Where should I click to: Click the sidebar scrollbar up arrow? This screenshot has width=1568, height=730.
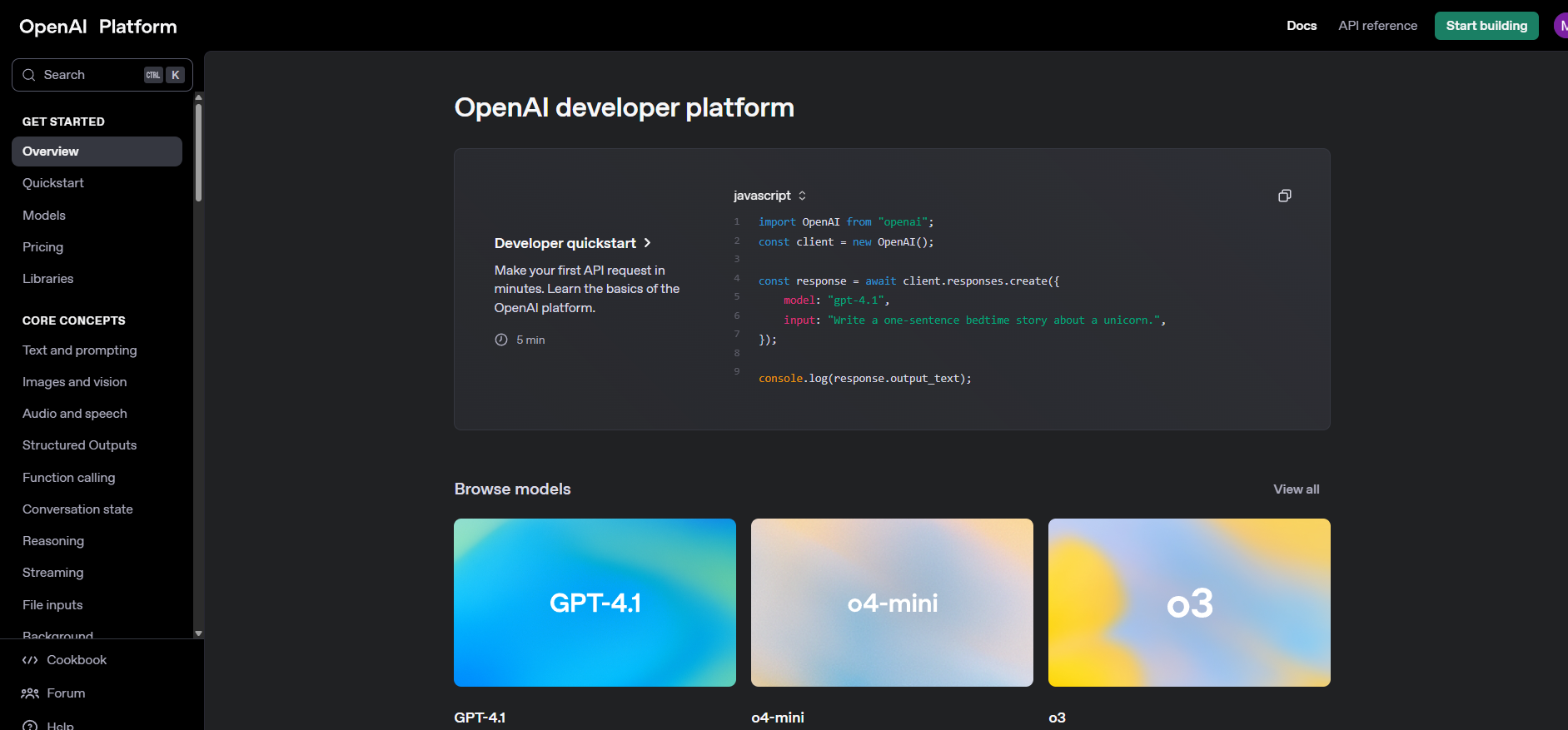pos(198,97)
